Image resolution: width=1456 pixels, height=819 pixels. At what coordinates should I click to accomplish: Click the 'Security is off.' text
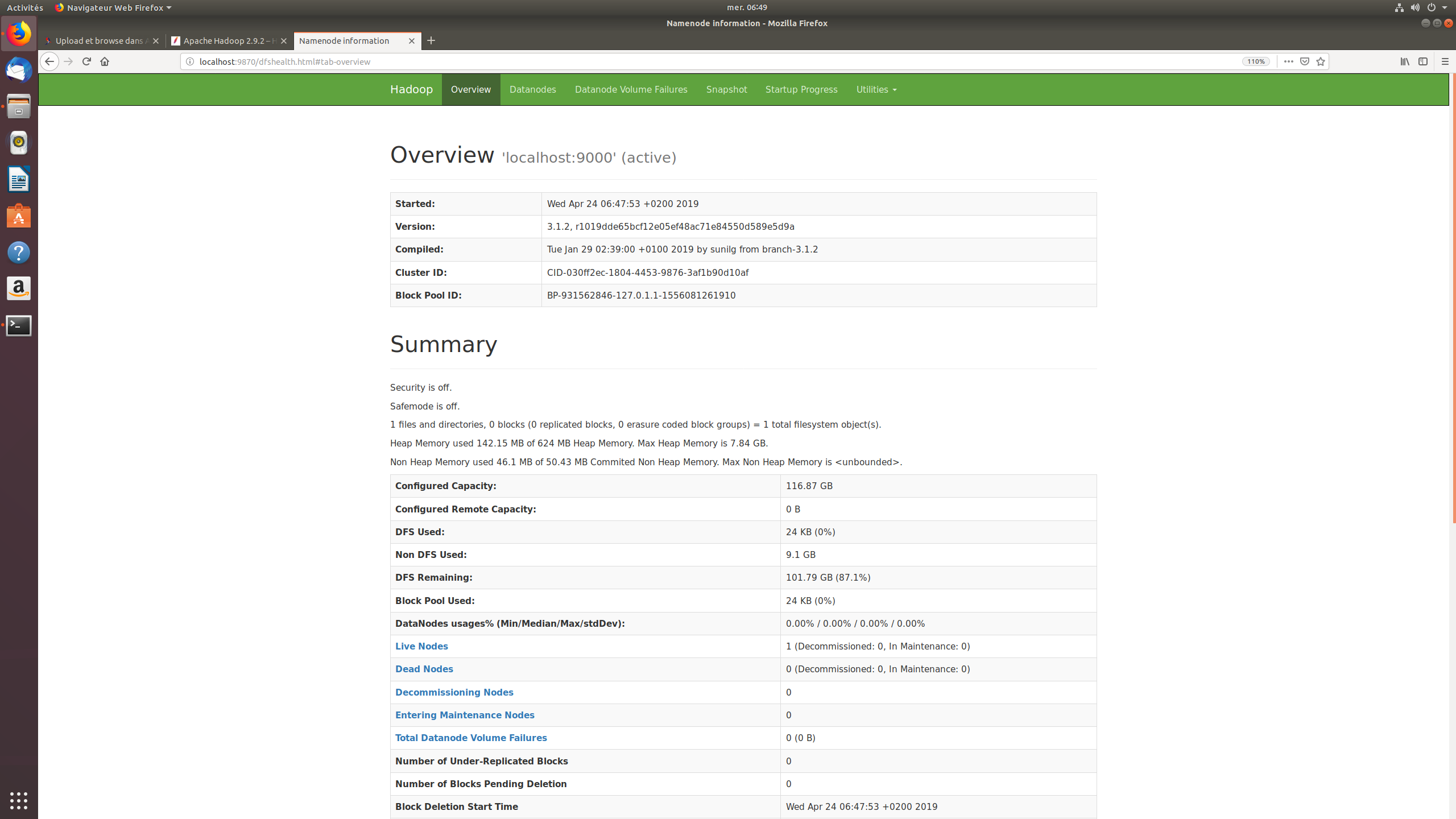pyautogui.click(x=421, y=387)
